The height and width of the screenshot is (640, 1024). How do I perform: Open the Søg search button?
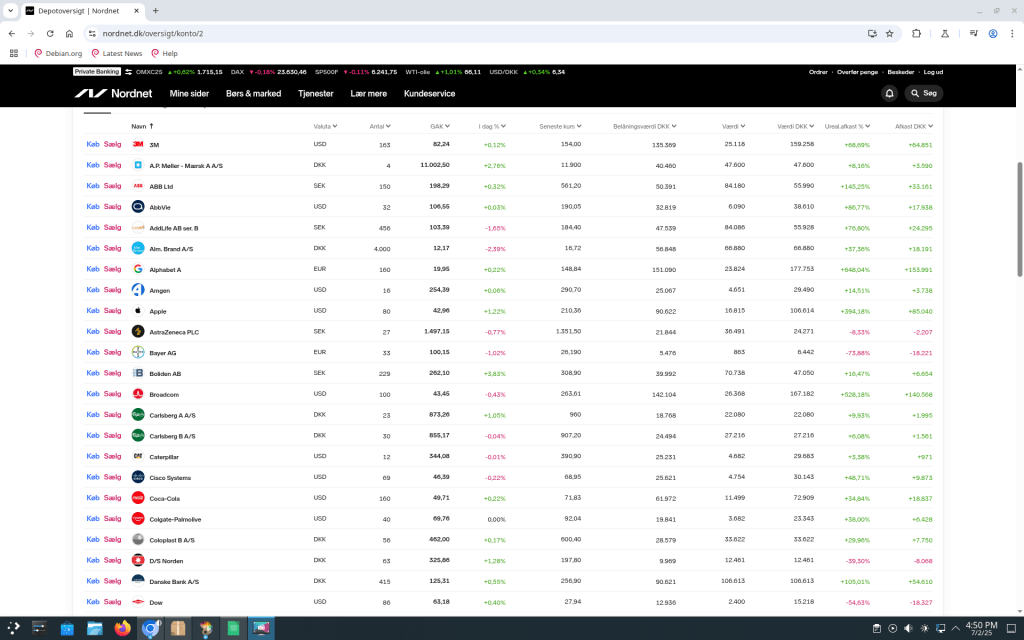click(924, 93)
